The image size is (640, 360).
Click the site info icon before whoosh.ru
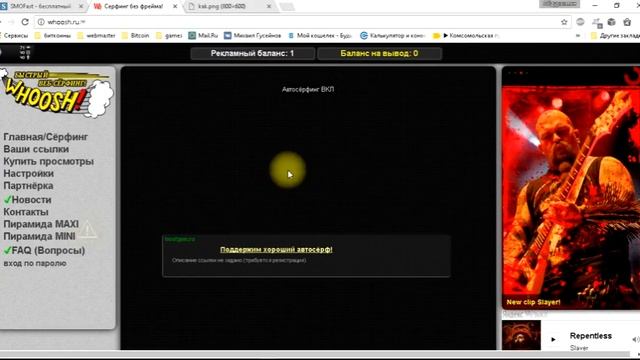pyautogui.click(x=41, y=22)
